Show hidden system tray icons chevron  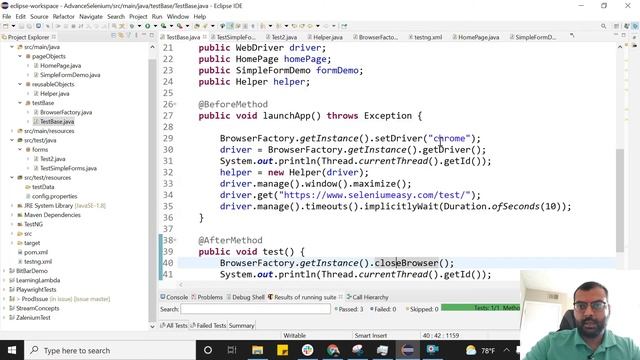tap(507, 350)
